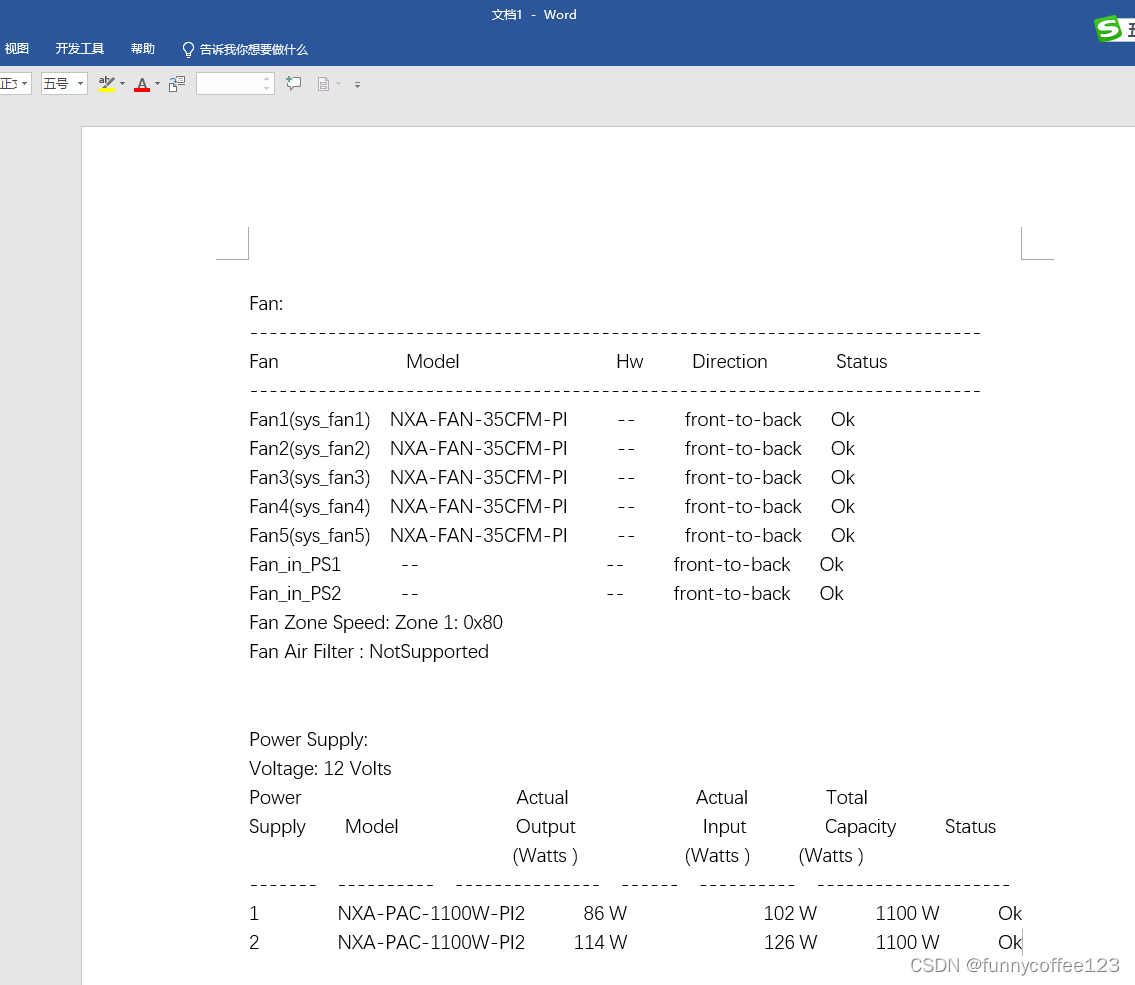Apply the red font color button

[x=143, y=84]
